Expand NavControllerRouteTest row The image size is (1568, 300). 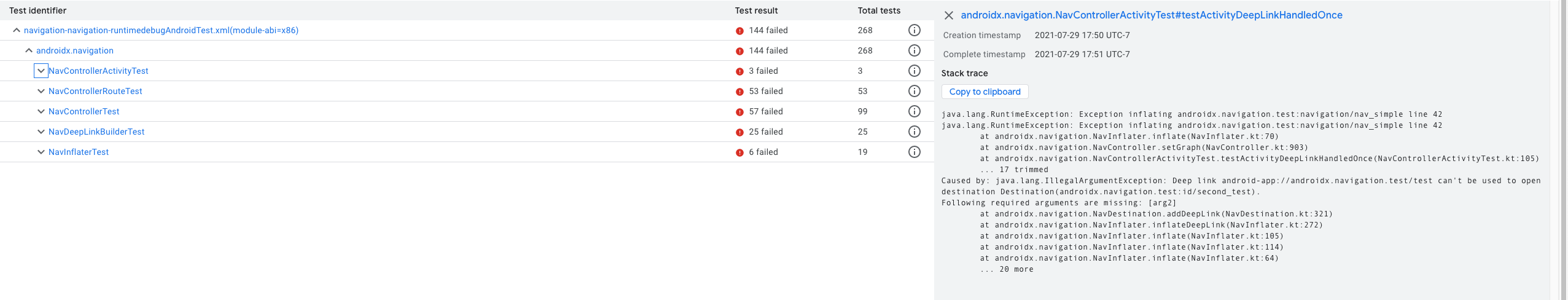(x=41, y=91)
